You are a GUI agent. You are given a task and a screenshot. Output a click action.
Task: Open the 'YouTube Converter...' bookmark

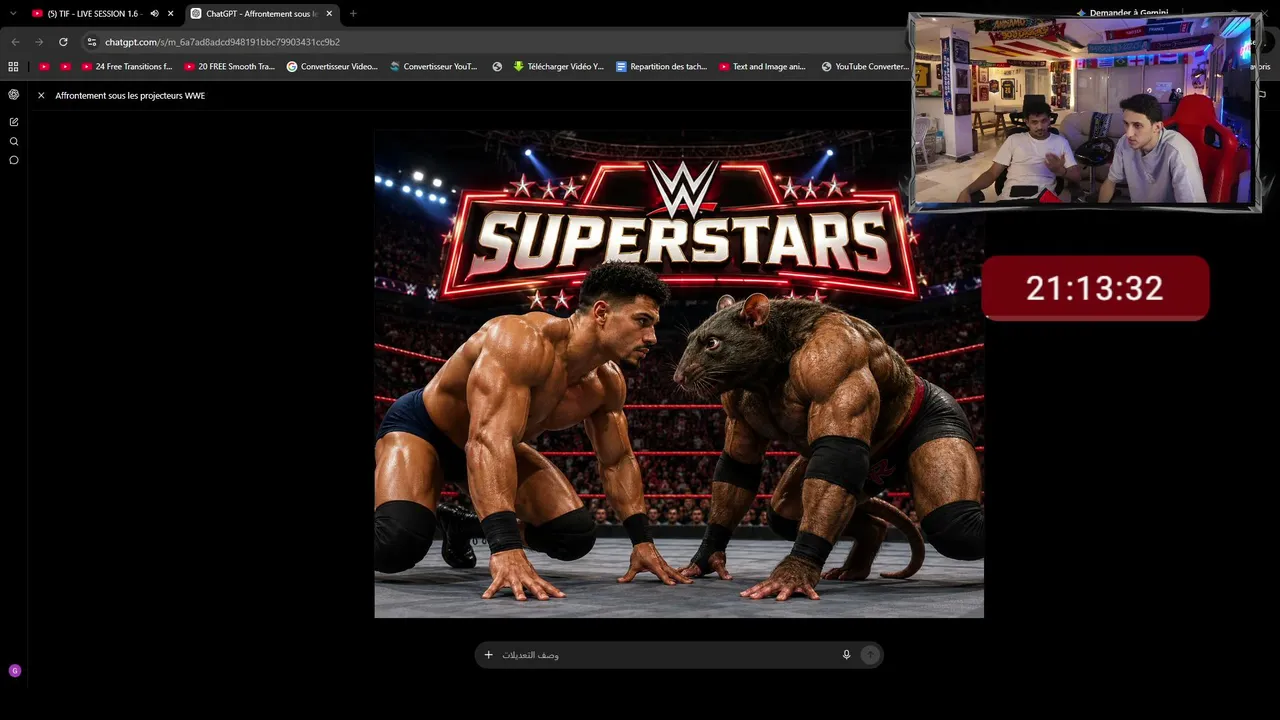865,67
